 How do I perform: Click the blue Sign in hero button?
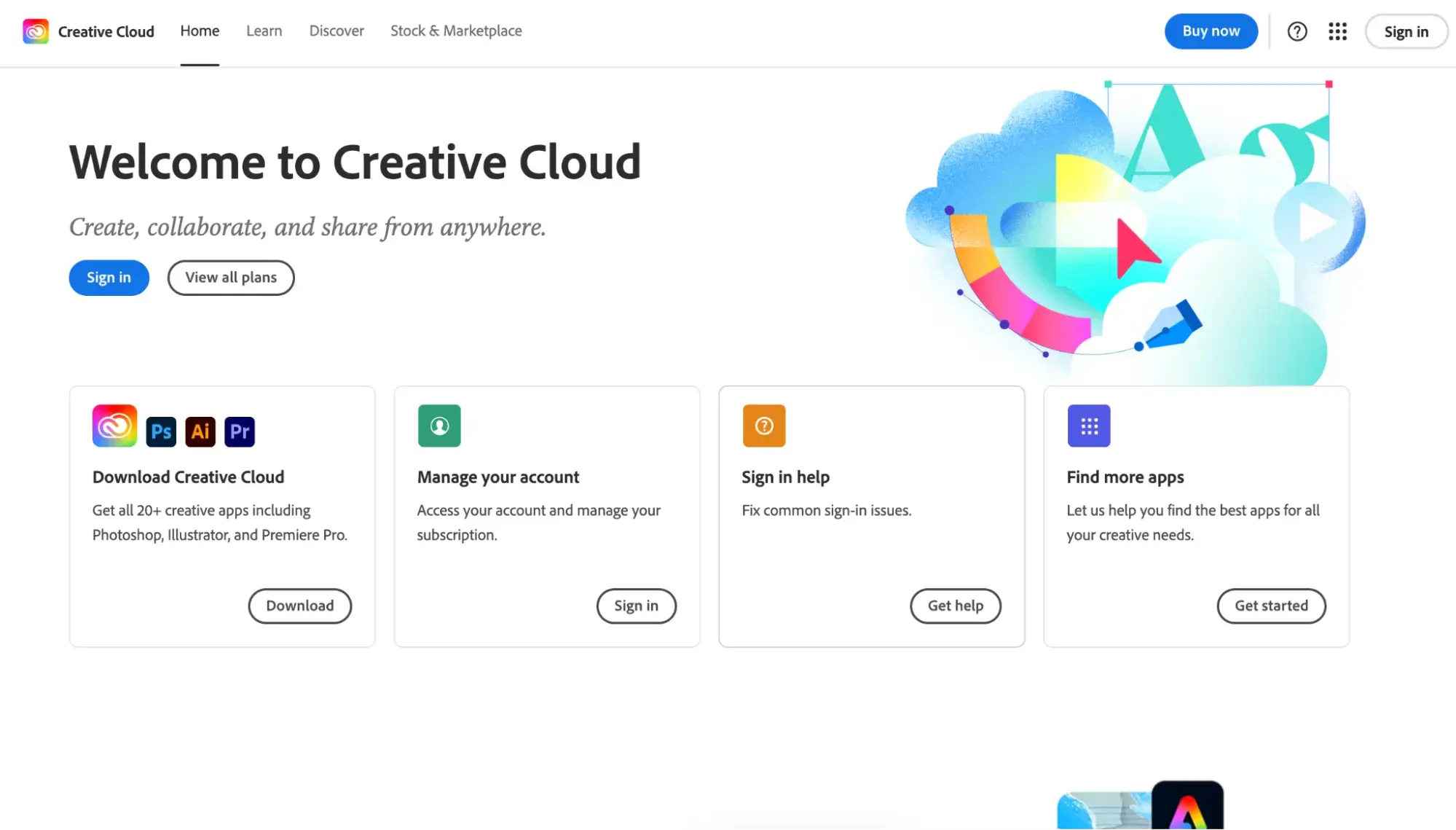click(109, 278)
